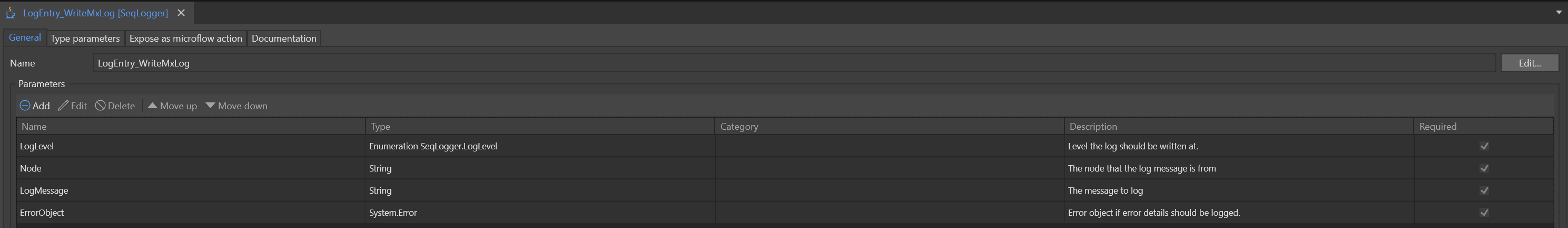Open the Expose as microflow action tab

pos(185,39)
